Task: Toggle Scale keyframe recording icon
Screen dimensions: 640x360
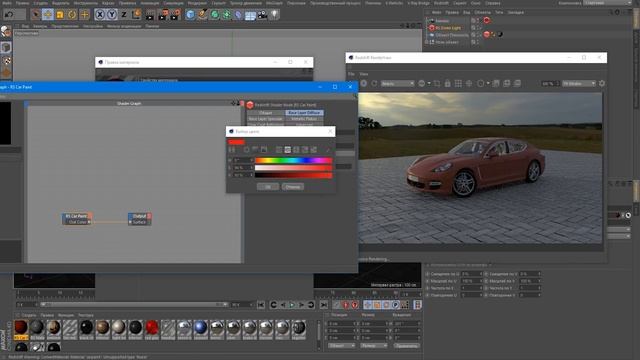Action: pos(377,305)
